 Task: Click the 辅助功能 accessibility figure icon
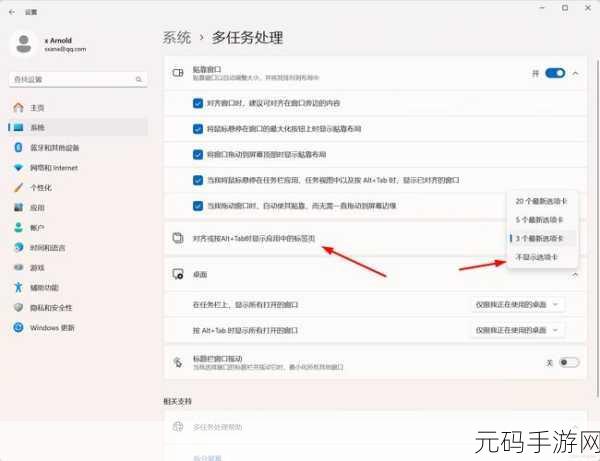click(x=18, y=287)
